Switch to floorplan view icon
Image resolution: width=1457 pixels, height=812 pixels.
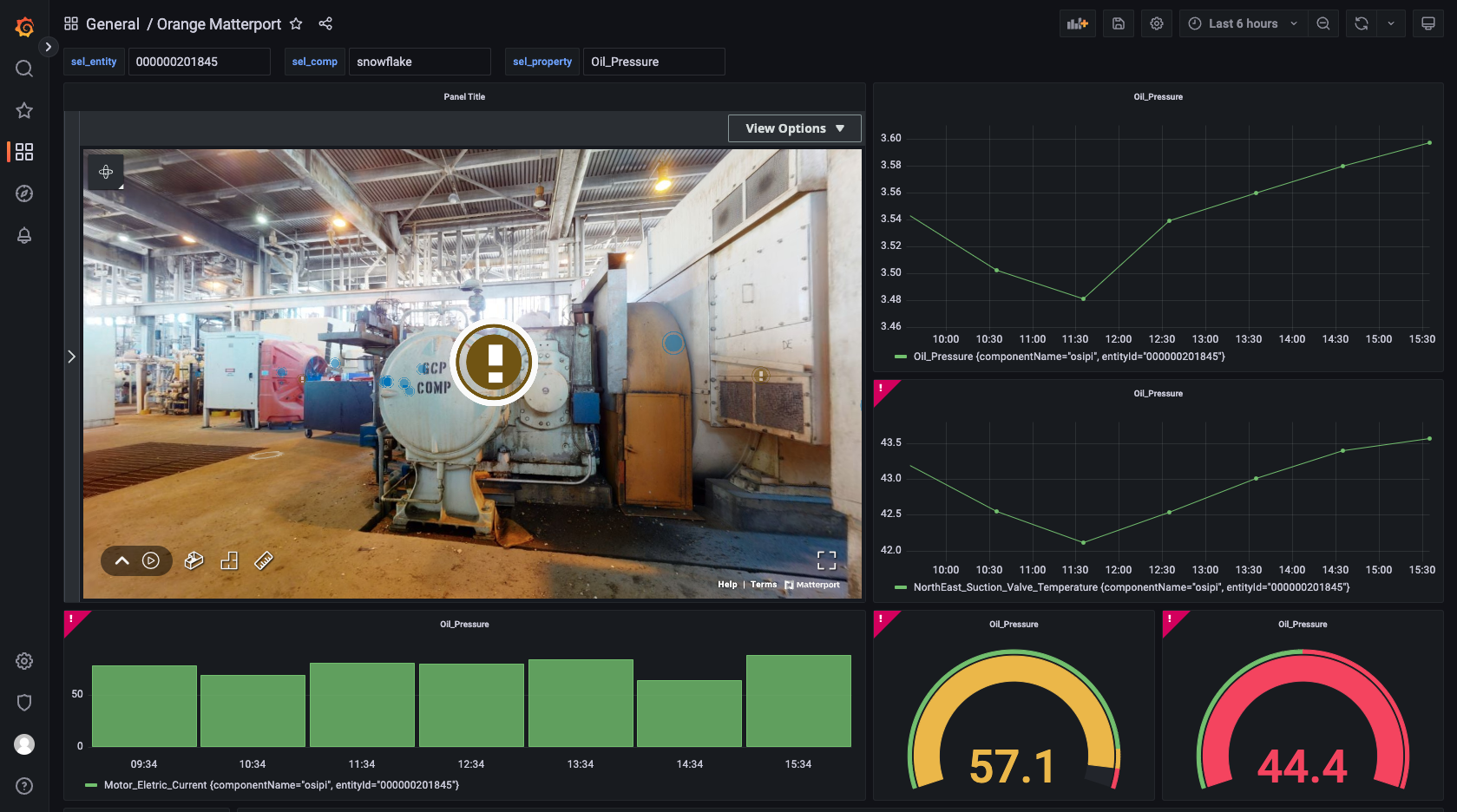point(229,560)
